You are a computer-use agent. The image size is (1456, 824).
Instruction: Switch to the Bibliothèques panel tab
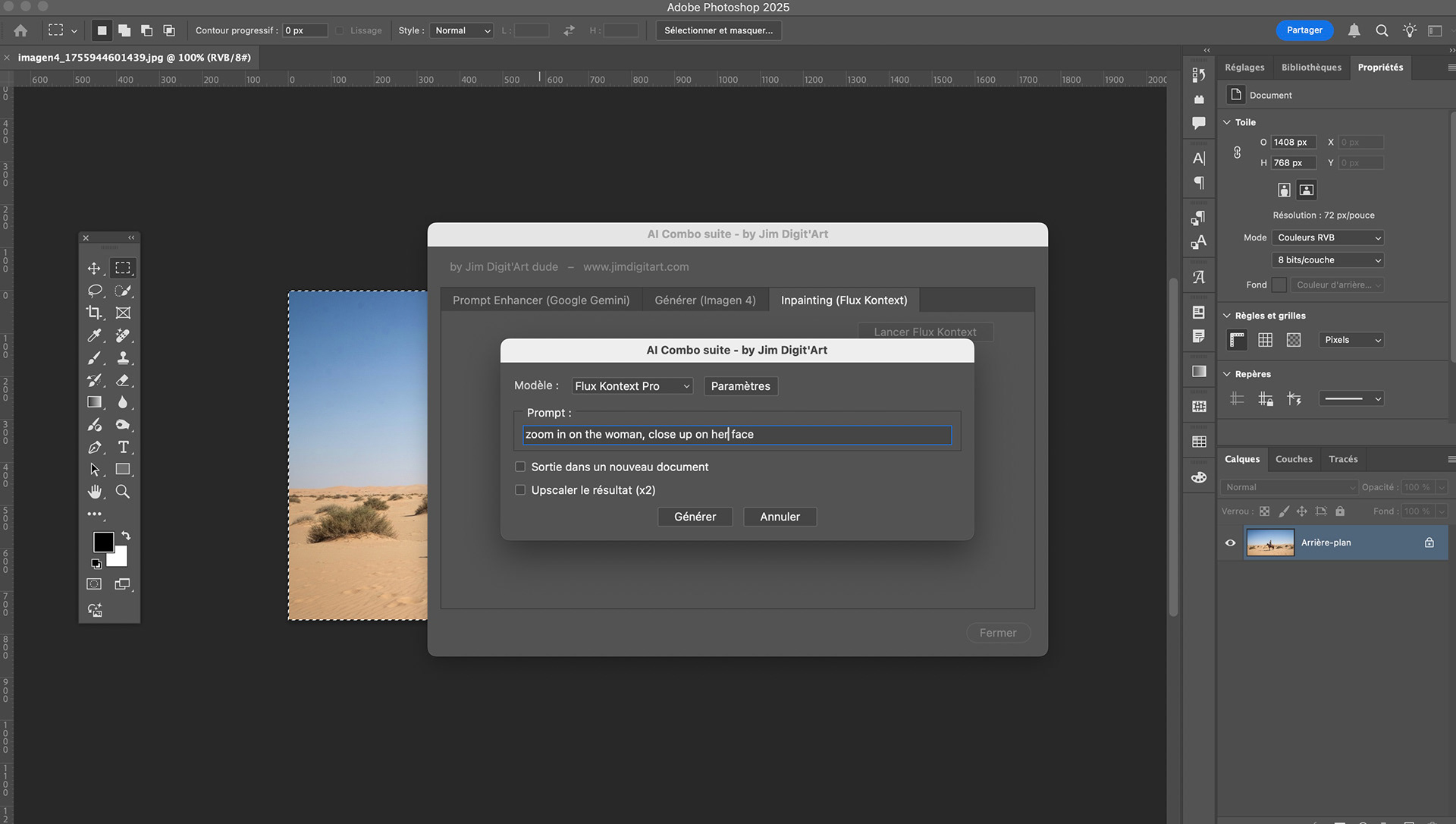(x=1311, y=68)
